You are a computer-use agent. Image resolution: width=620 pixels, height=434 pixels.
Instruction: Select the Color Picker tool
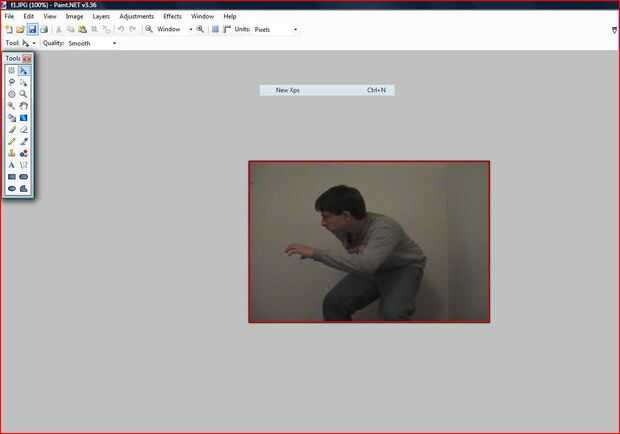click(23, 142)
